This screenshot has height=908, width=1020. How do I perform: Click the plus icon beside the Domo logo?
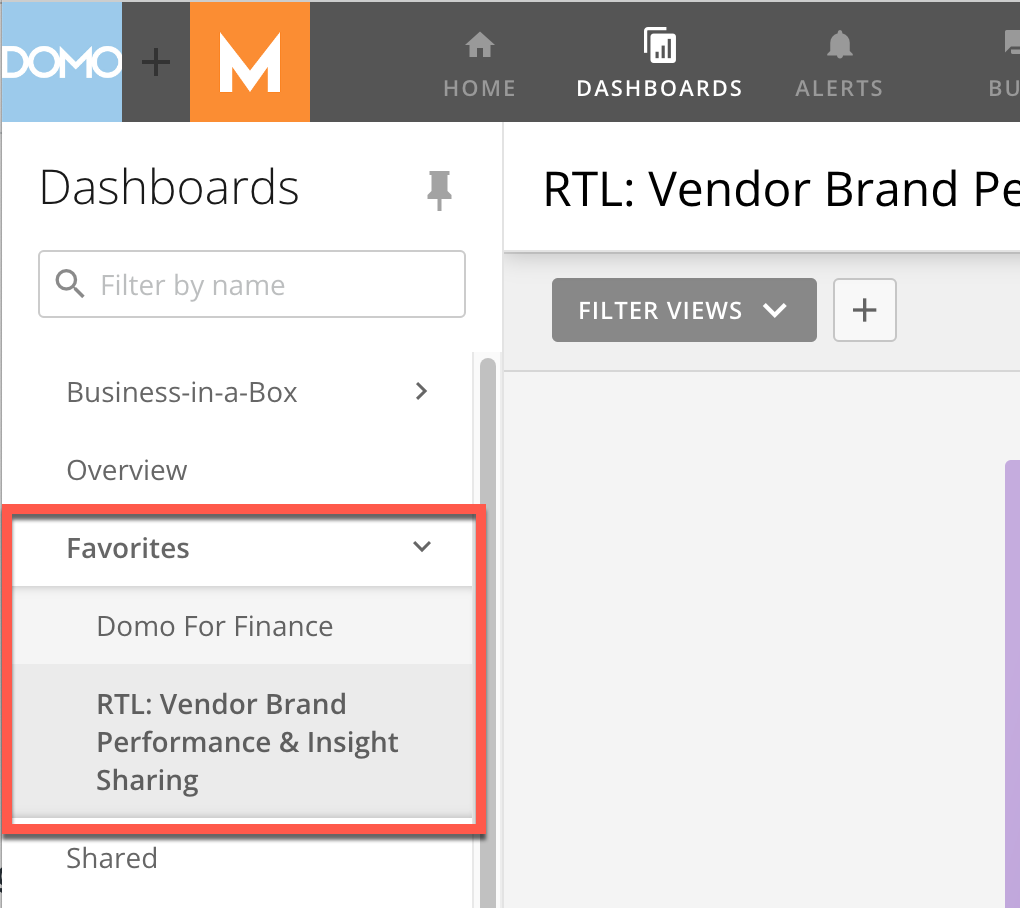tap(156, 61)
